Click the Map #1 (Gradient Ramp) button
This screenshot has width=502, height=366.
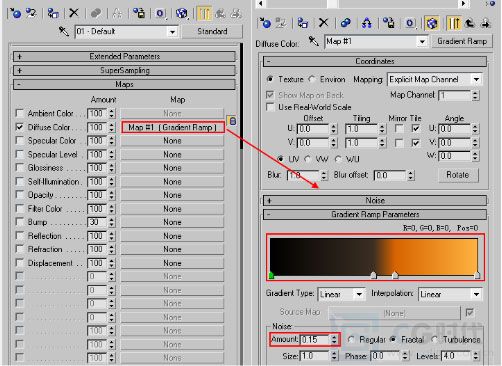click(173, 127)
